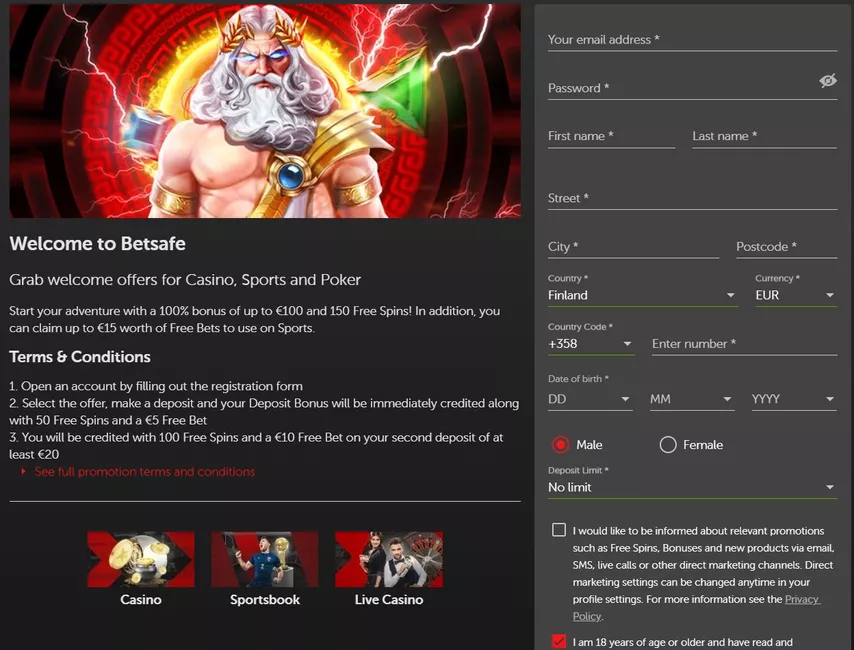Image resolution: width=854 pixels, height=650 pixels.
Task: Click the Sportsbook text label
Action: pos(265,600)
